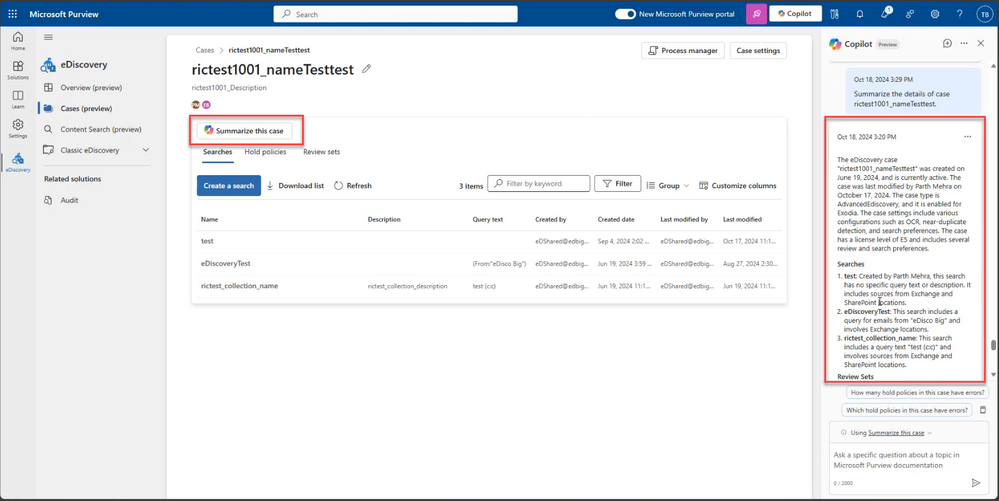Click Download list
Viewport: 999px width, 501px height.
(x=295, y=185)
